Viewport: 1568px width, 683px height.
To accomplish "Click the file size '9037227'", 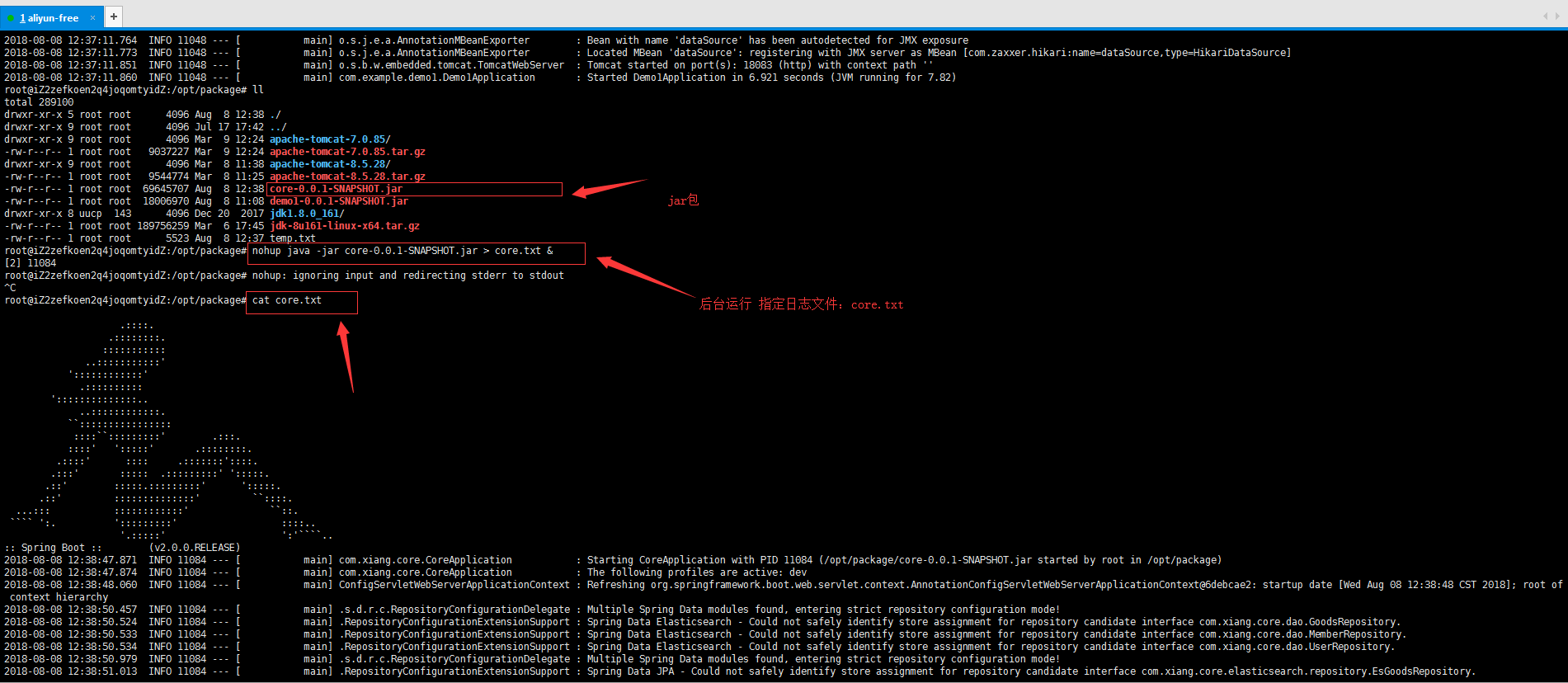I will click(168, 152).
